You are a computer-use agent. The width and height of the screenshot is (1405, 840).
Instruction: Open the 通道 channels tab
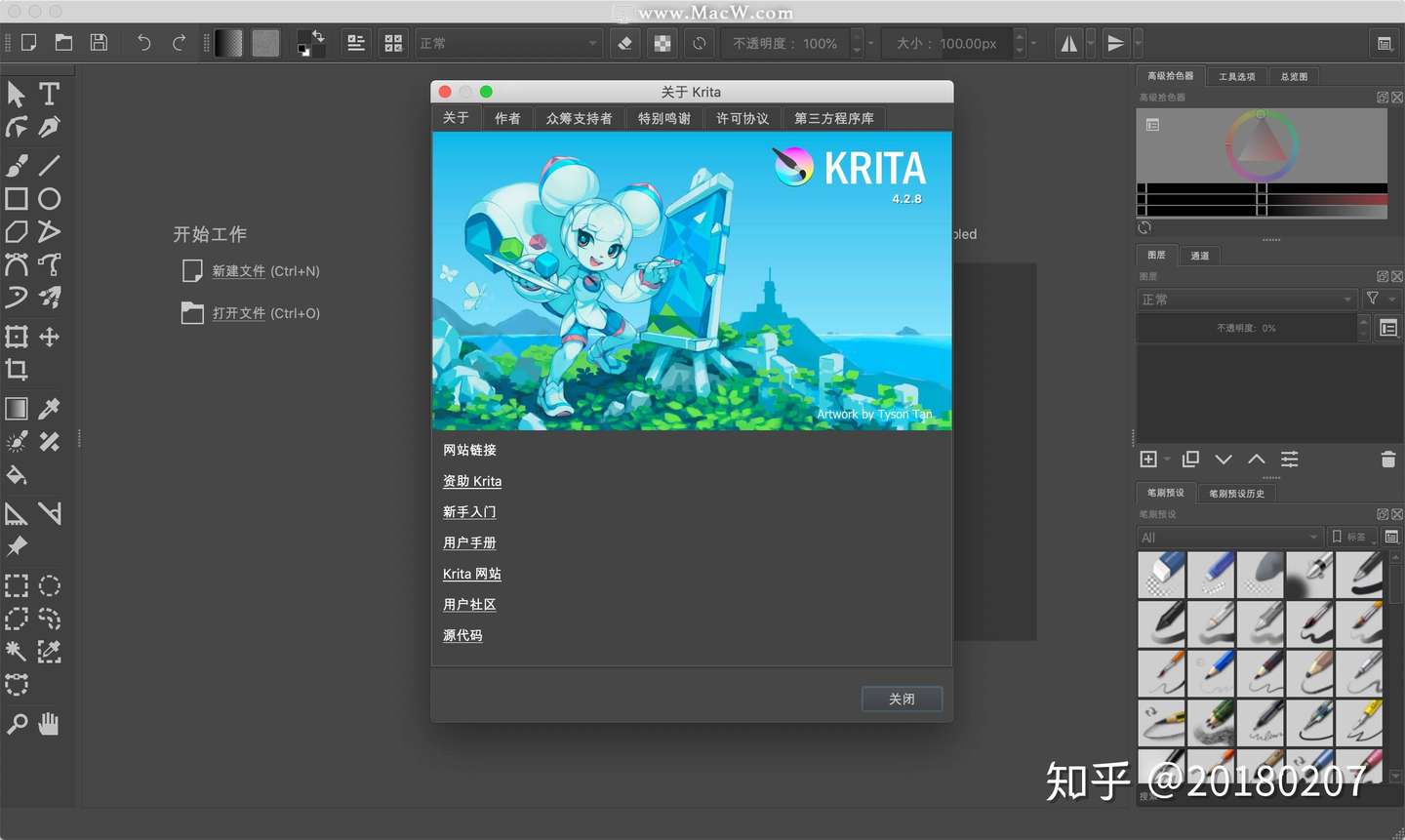coord(1200,256)
